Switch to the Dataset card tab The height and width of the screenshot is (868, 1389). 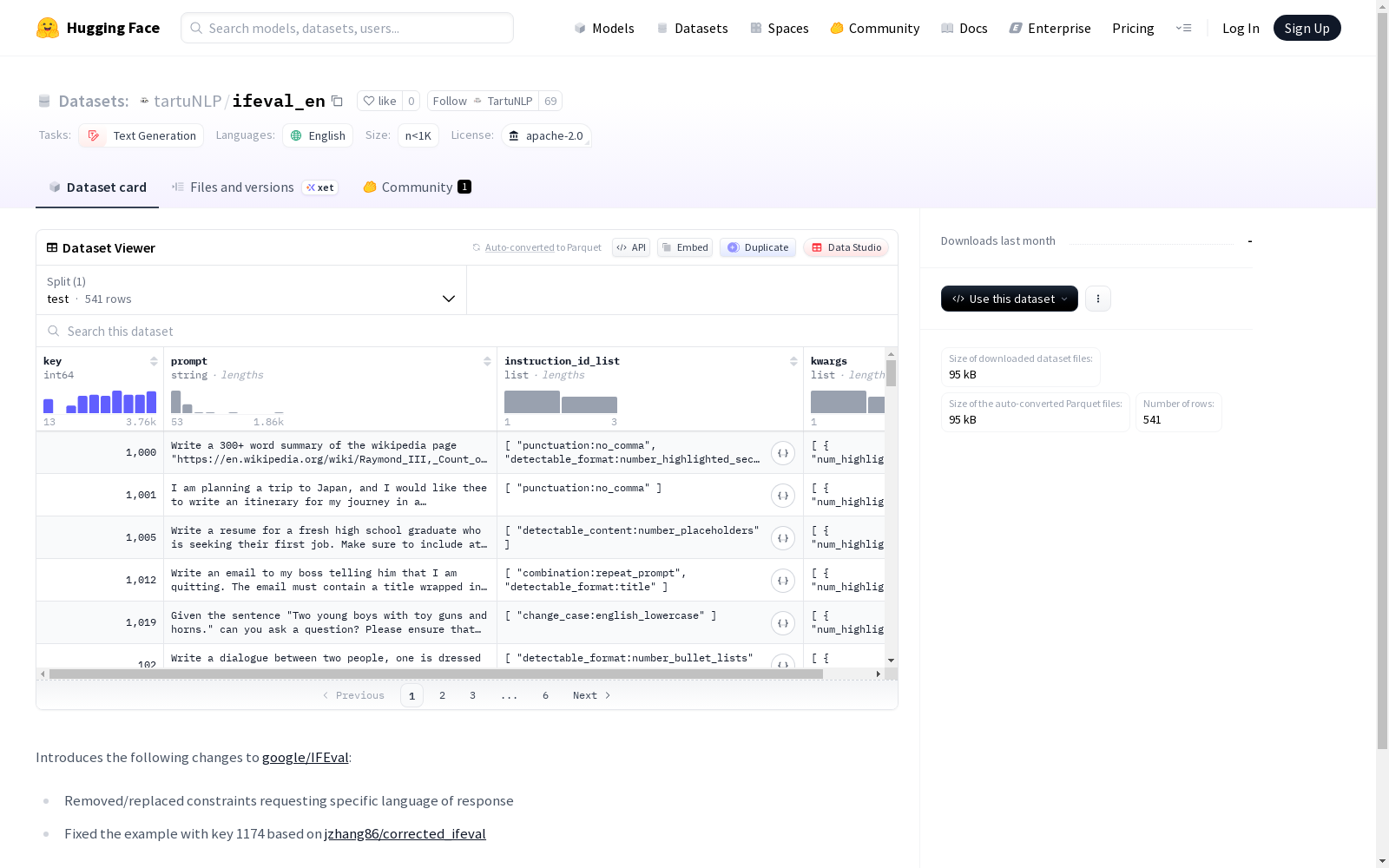97,187
